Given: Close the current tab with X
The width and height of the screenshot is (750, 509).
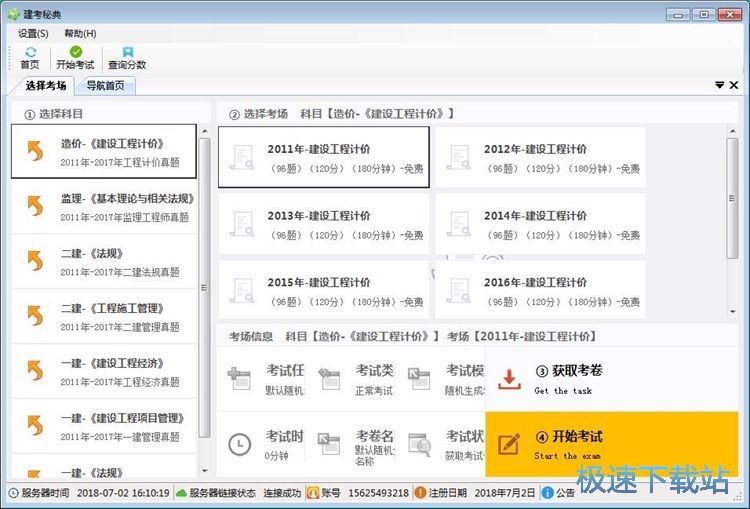Looking at the screenshot, I should click(x=734, y=85).
